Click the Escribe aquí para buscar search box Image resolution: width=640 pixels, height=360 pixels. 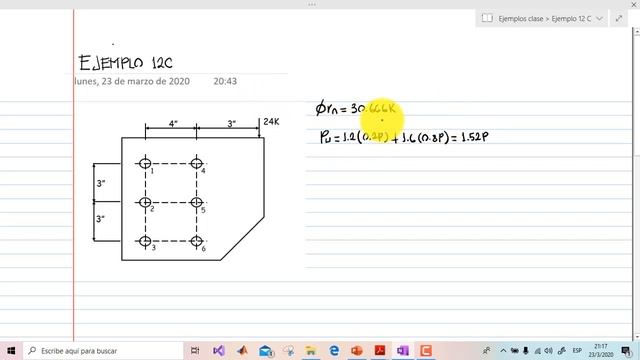pyautogui.click(x=103, y=351)
